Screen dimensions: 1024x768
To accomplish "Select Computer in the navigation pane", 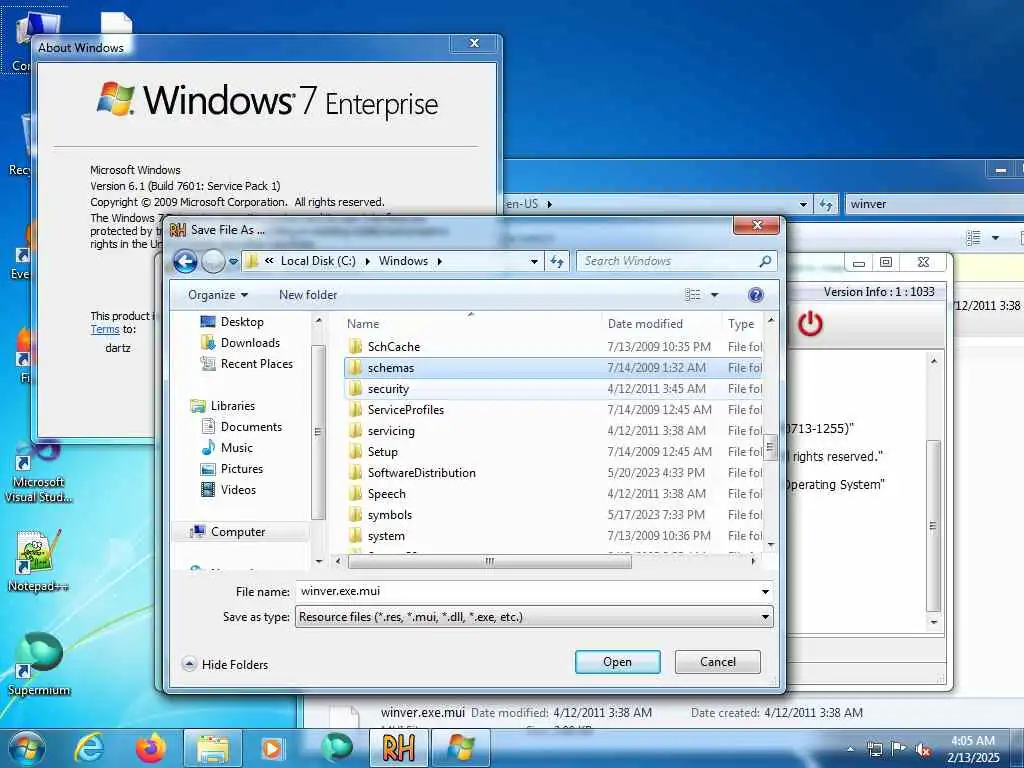I will pos(238,532).
